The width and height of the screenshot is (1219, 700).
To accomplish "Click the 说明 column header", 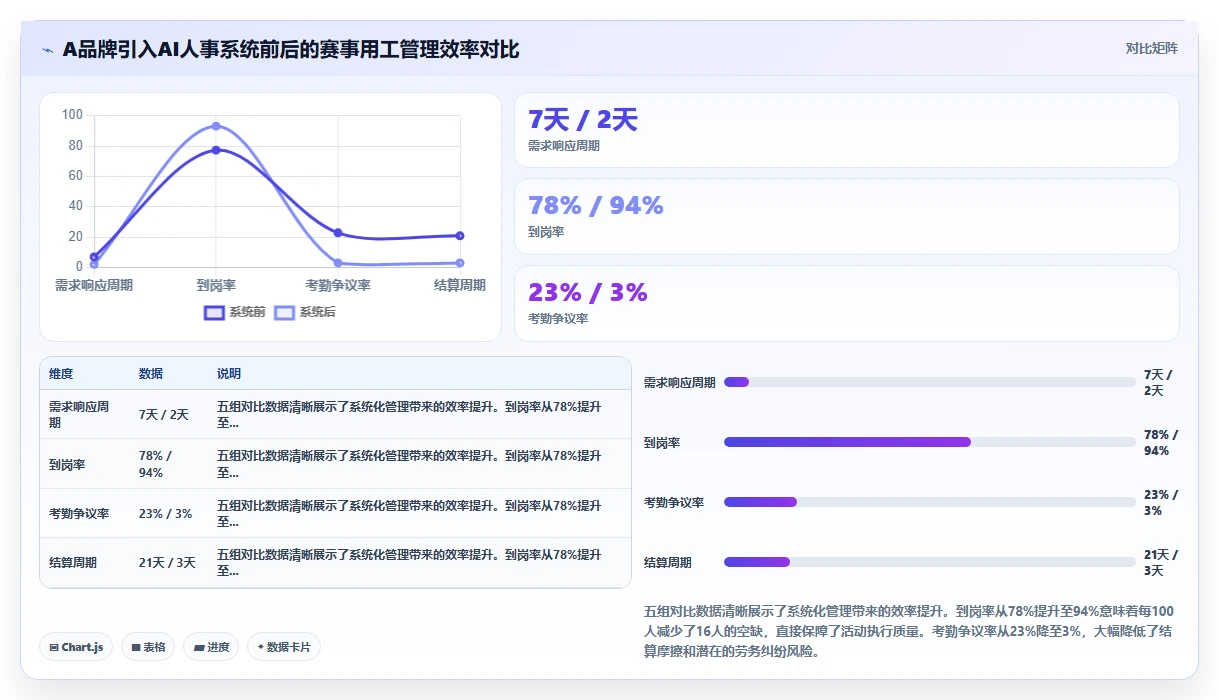I will click(x=229, y=374).
